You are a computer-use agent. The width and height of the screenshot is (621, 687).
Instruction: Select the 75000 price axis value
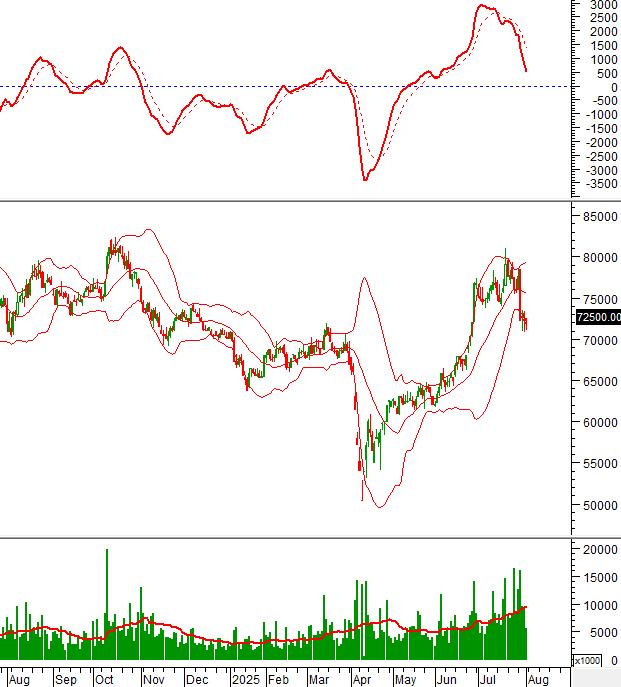pyautogui.click(x=600, y=299)
